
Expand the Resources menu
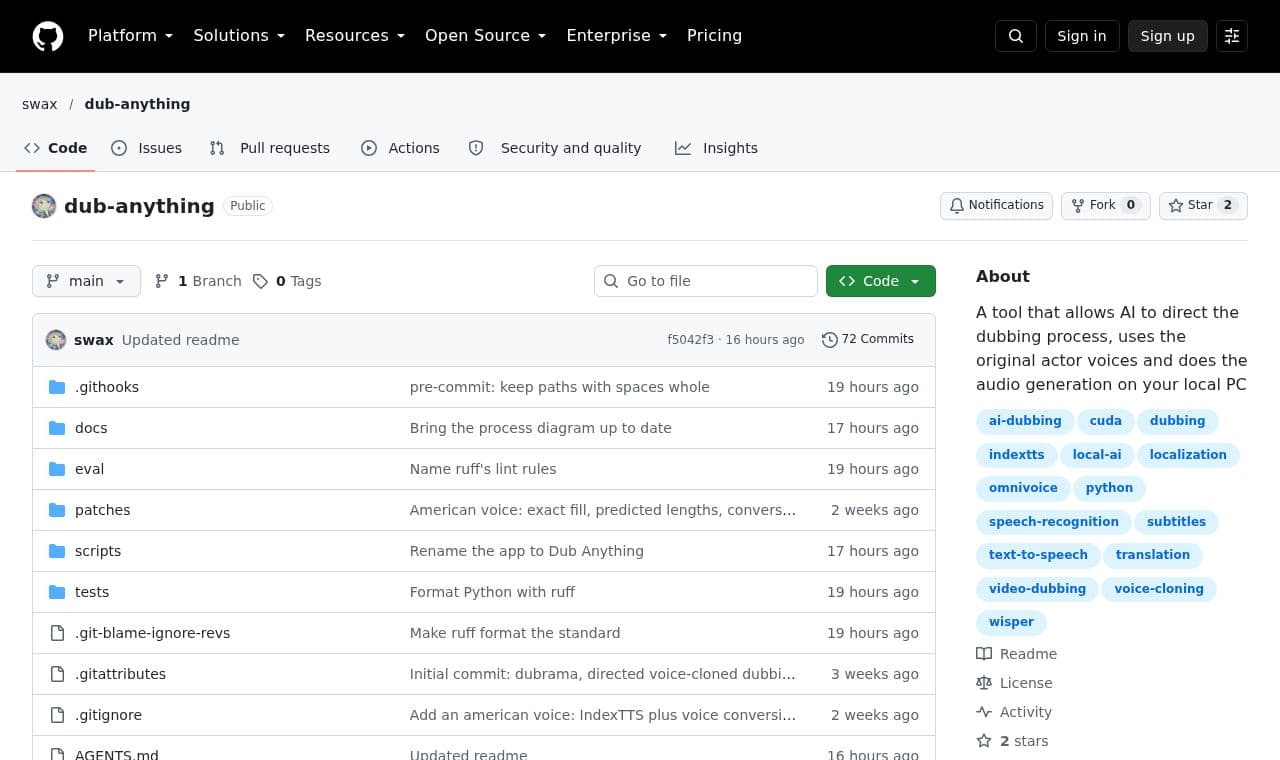[355, 36]
